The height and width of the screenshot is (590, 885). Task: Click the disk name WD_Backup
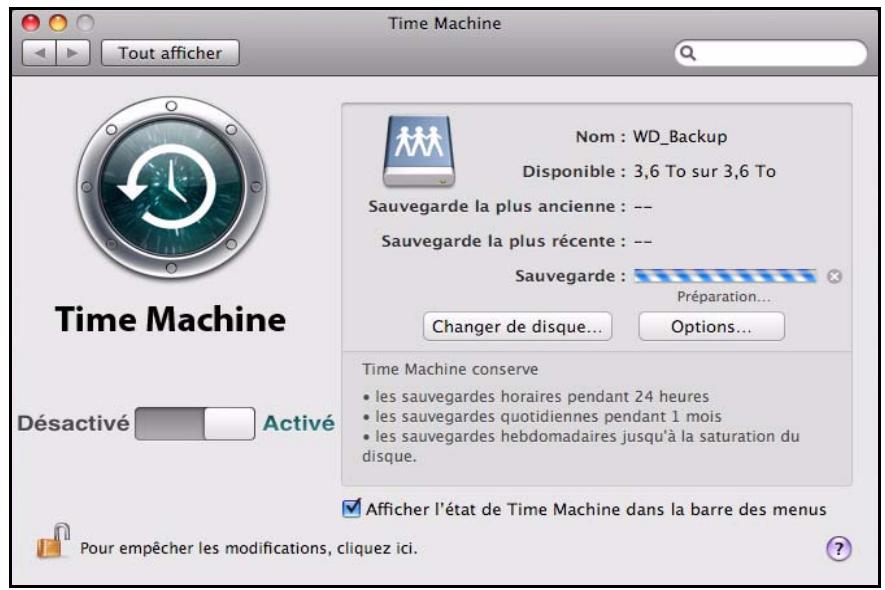point(680,137)
